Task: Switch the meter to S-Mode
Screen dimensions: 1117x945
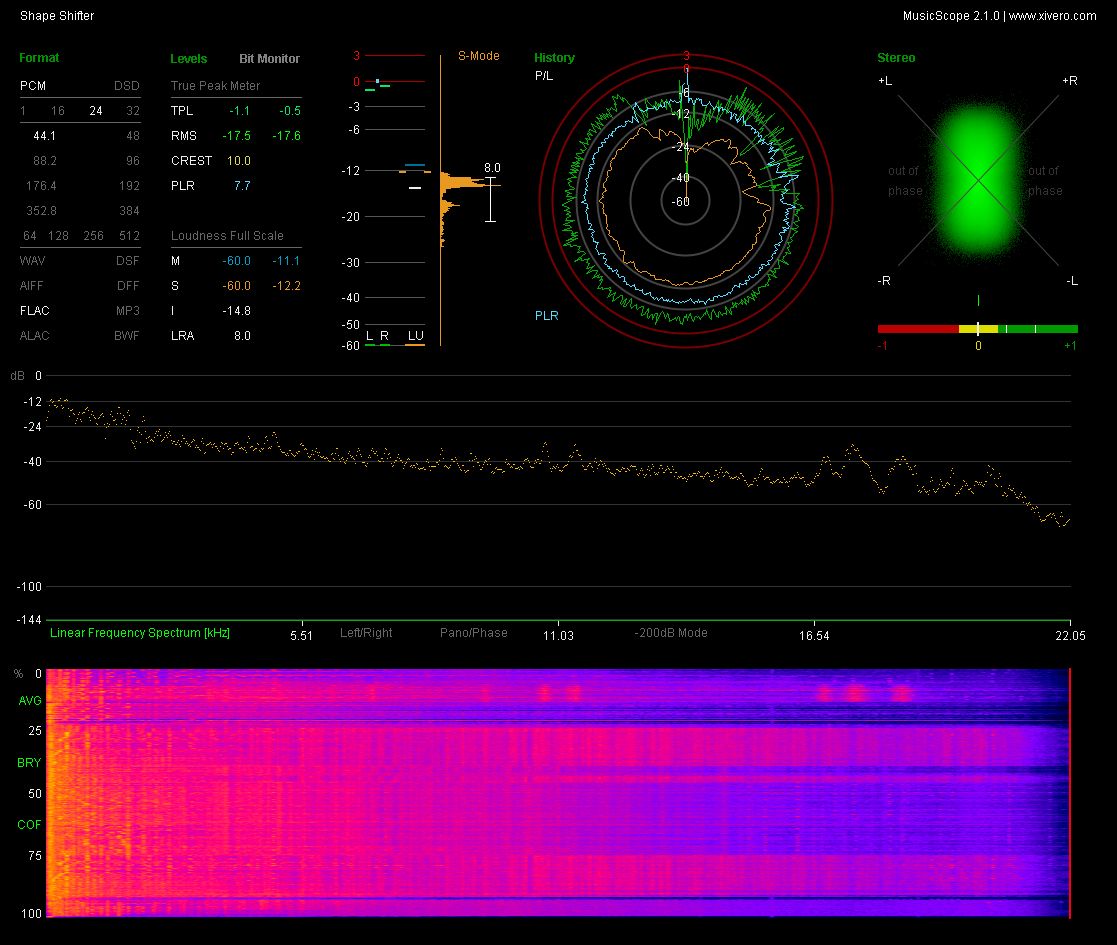Action: (x=478, y=56)
